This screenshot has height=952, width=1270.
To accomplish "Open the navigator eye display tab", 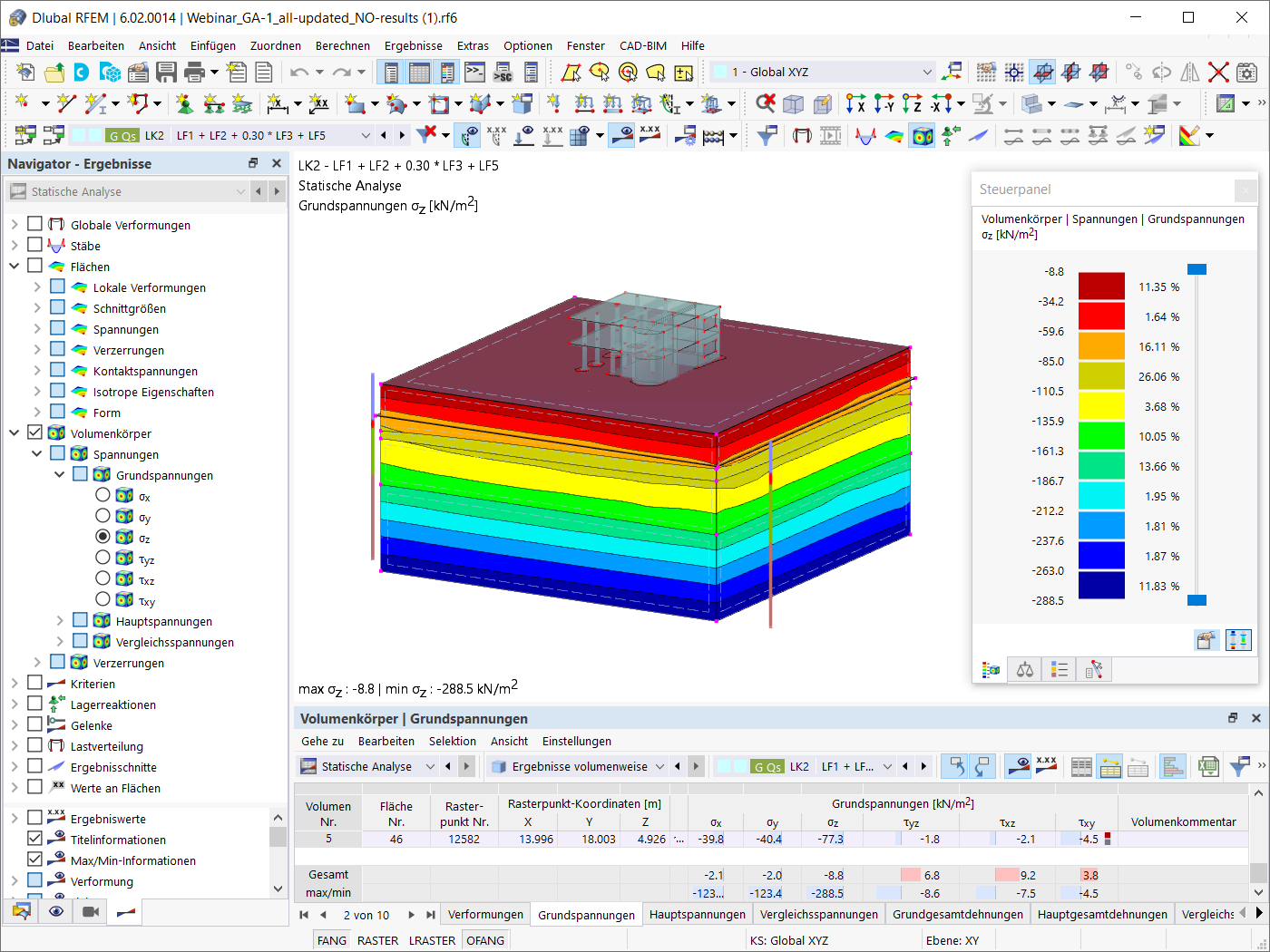I will pyautogui.click(x=56, y=911).
